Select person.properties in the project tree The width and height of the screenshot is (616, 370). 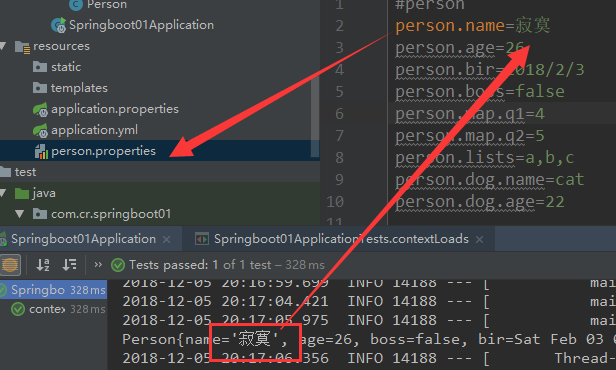tap(103, 151)
